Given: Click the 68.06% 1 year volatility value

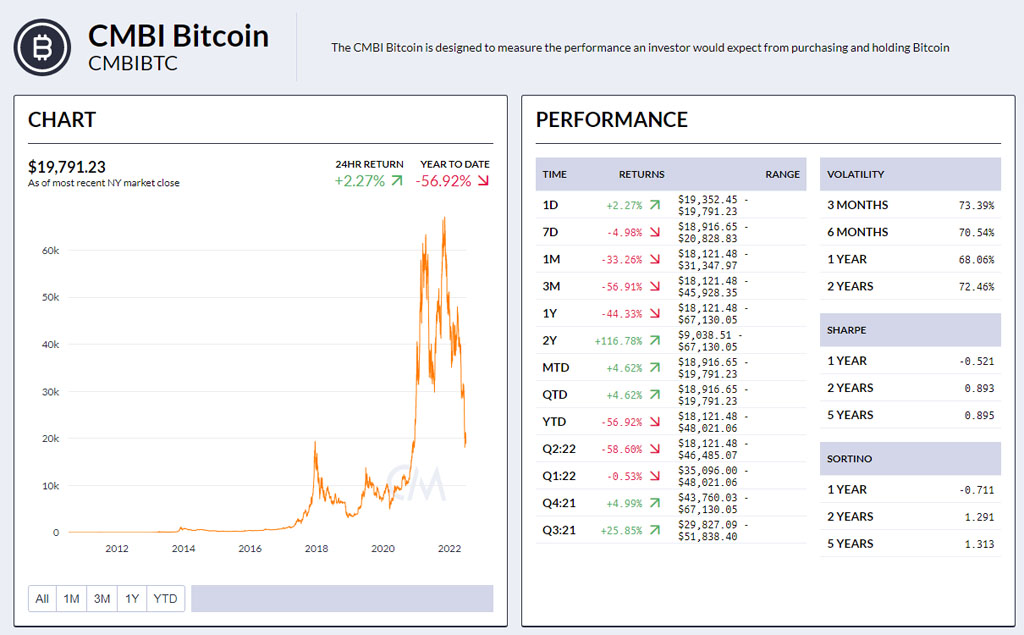Looking at the screenshot, I should pos(976,259).
